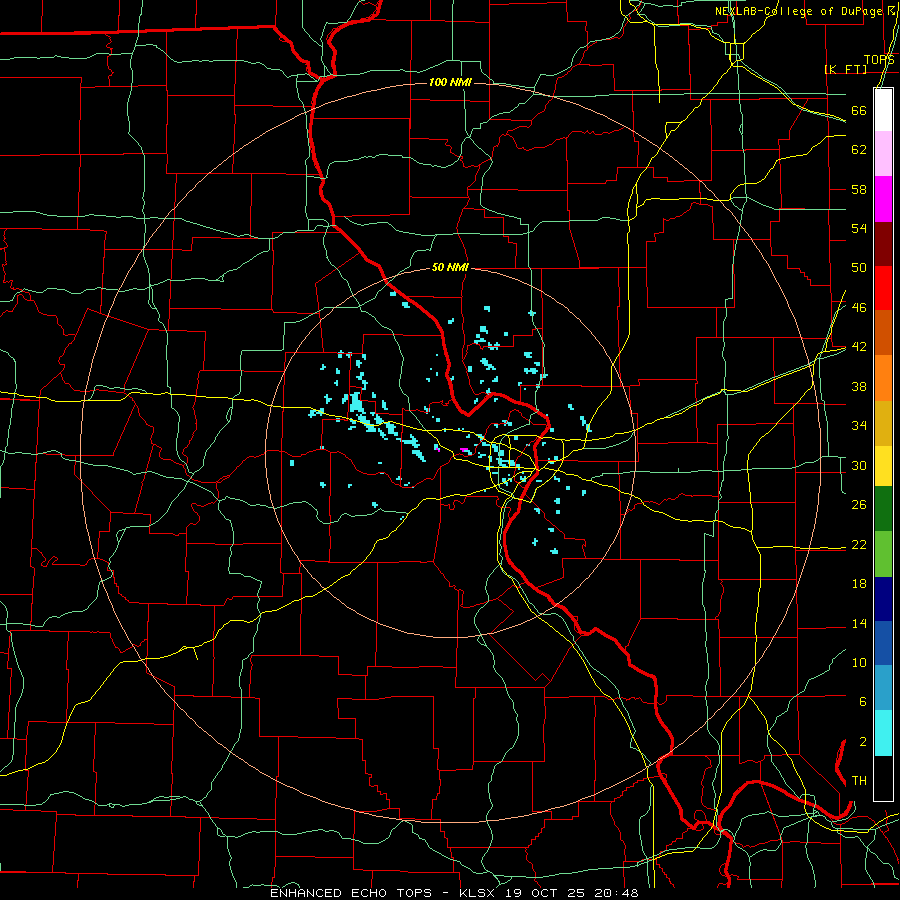Click the white 66 kft color swatch
The height and width of the screenshot is (900, 900).
[883, 110]
